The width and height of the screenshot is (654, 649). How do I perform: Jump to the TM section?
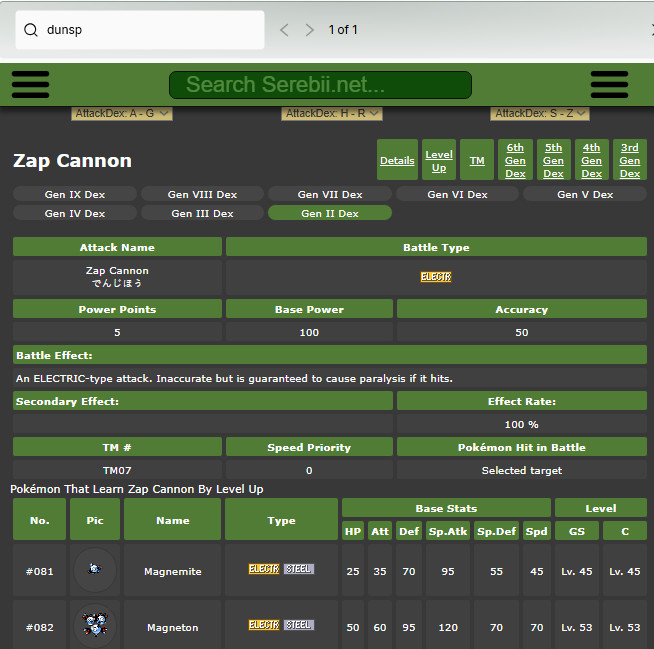[x=477, y=160]
